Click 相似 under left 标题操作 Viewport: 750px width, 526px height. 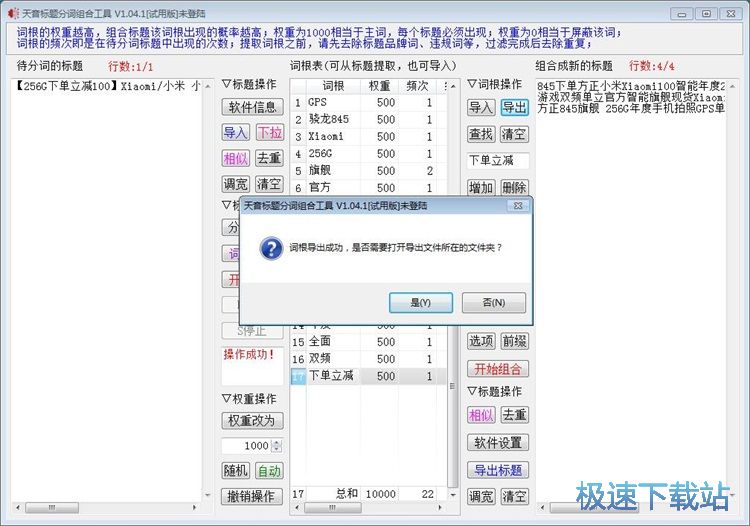pyautogui.click(x=235, y=158)
